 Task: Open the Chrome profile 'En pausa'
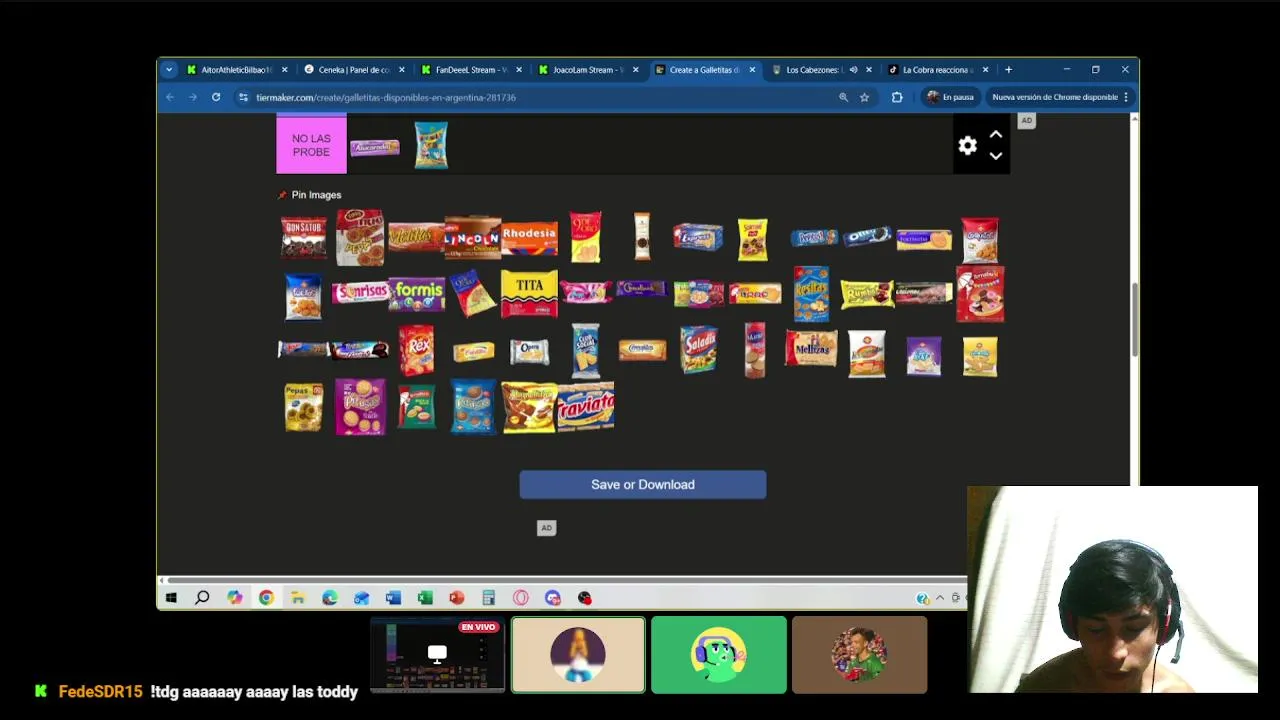(x=950, y=97)
